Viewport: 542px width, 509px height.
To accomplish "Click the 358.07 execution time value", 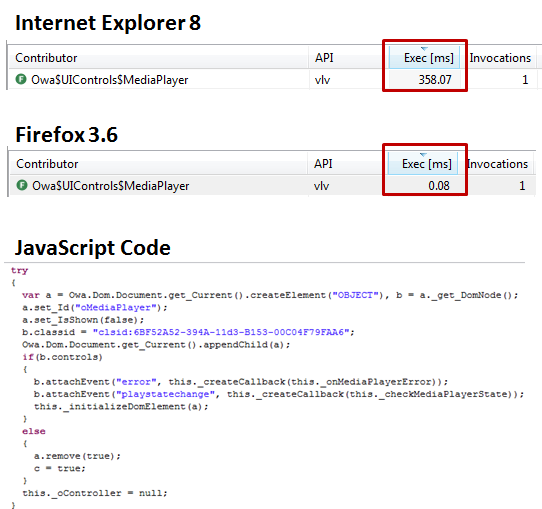I will point(435,80).
